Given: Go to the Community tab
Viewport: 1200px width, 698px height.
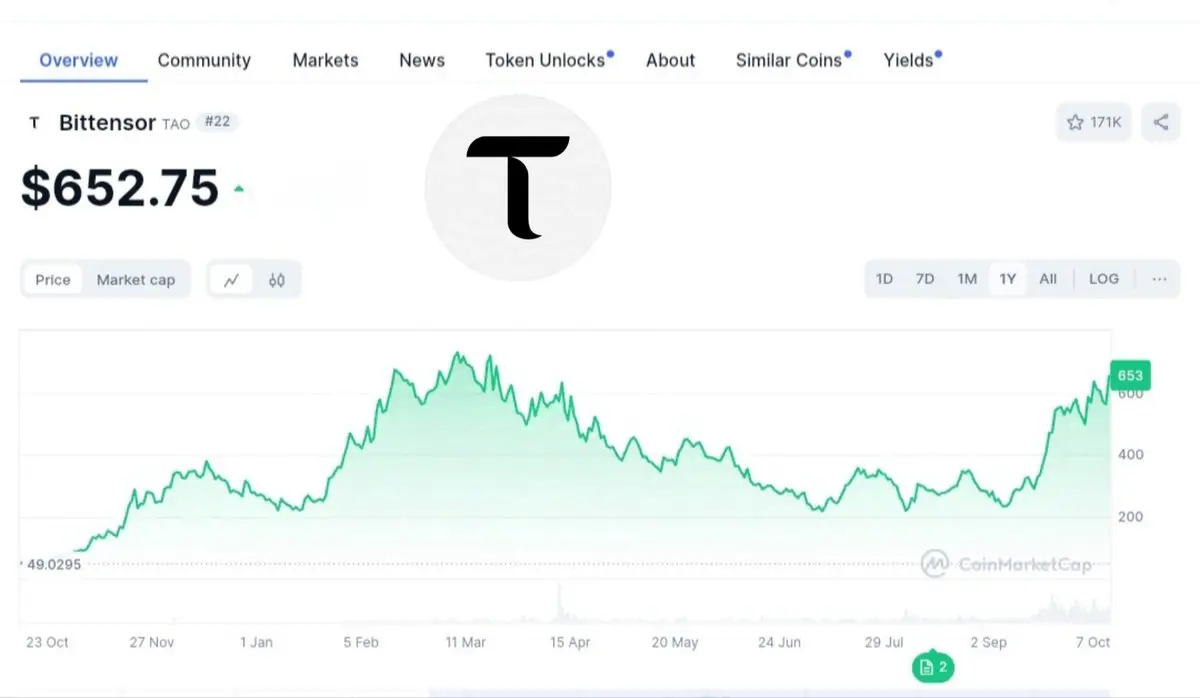Looking at the screenshot, I should pyautogui.click(x=204, y=60).
